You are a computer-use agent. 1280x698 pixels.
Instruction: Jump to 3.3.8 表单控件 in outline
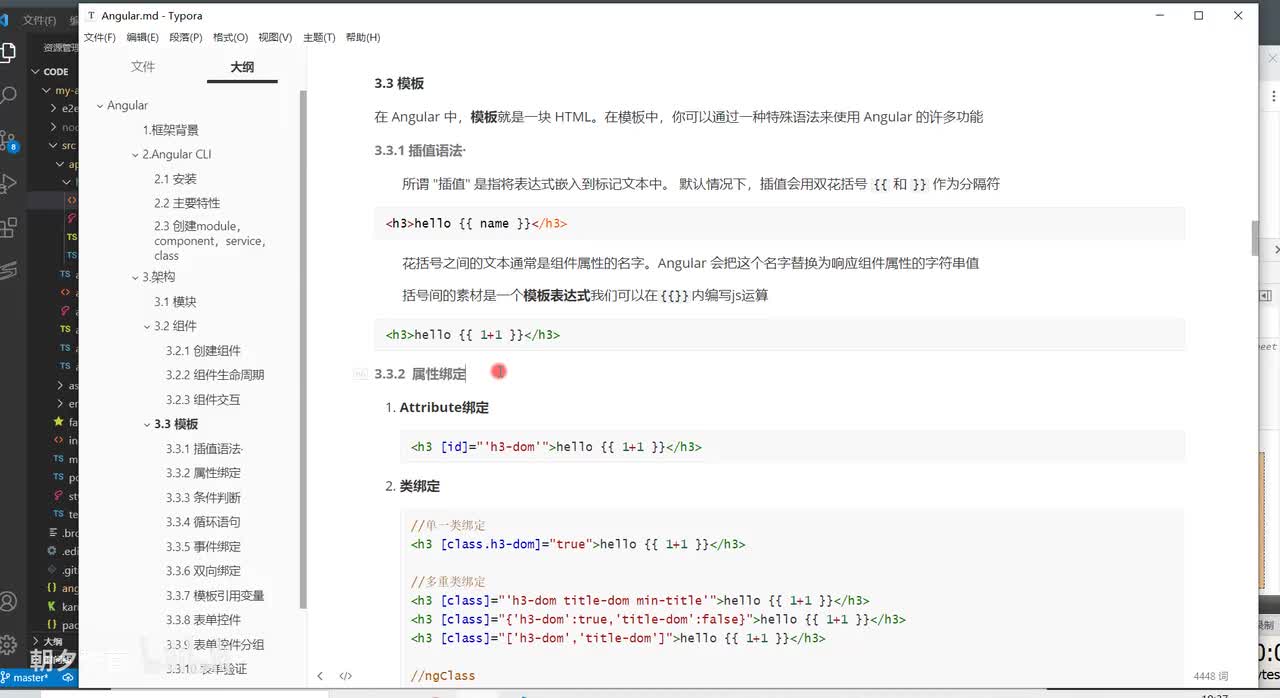pyautogui.click(x=203, y=620)
